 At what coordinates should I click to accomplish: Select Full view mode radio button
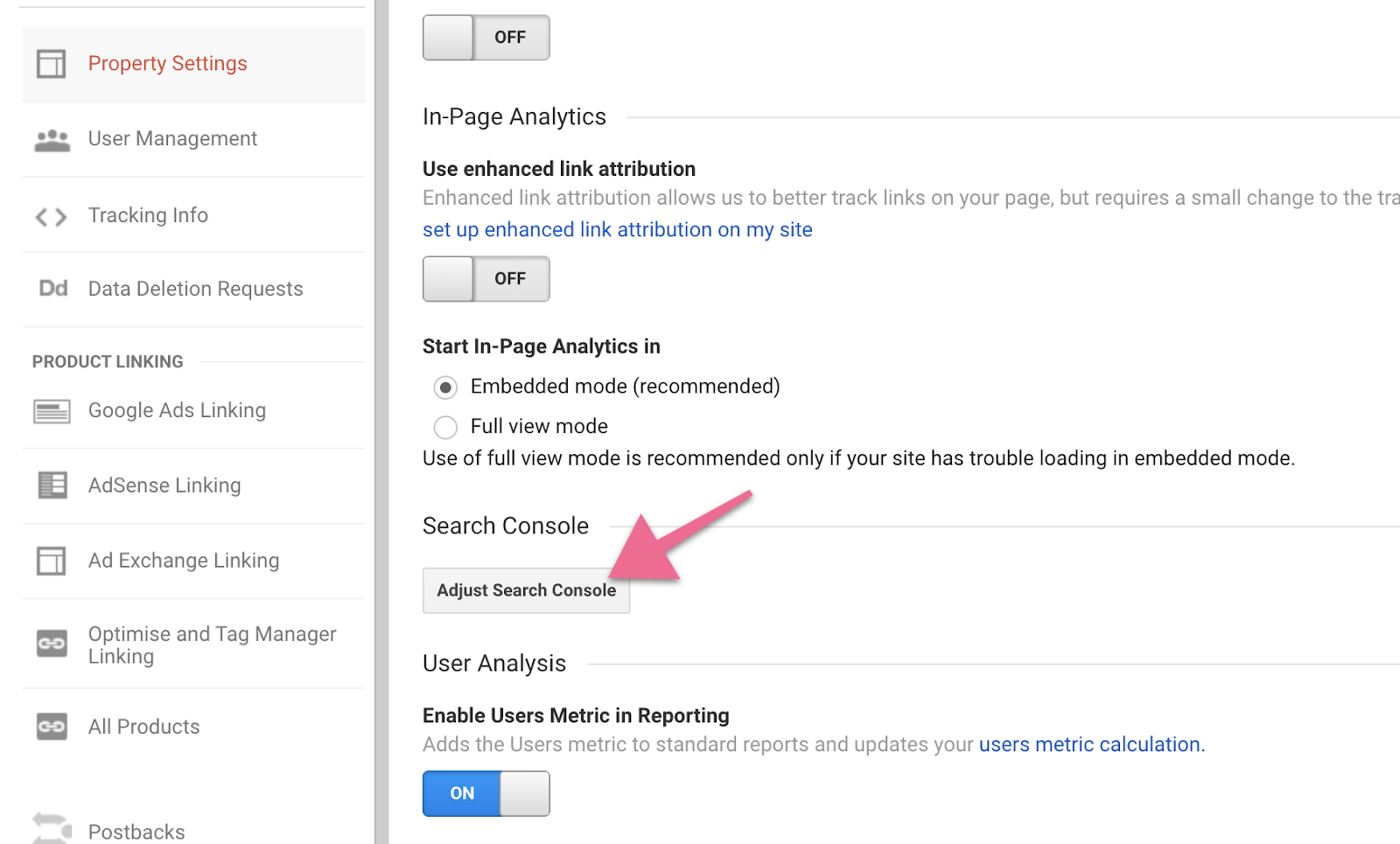pos(445,427)
